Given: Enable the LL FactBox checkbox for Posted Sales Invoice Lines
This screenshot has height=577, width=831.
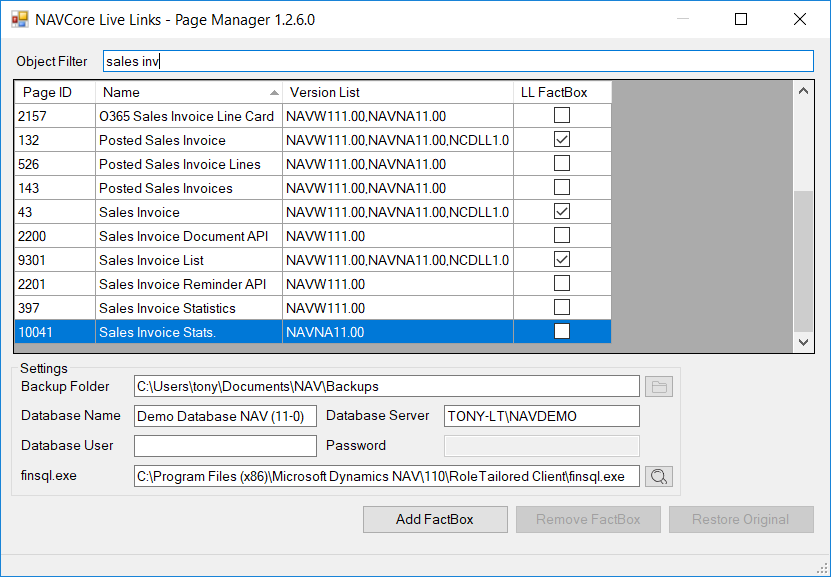Looking at the screenshot, I should [561, 164].
